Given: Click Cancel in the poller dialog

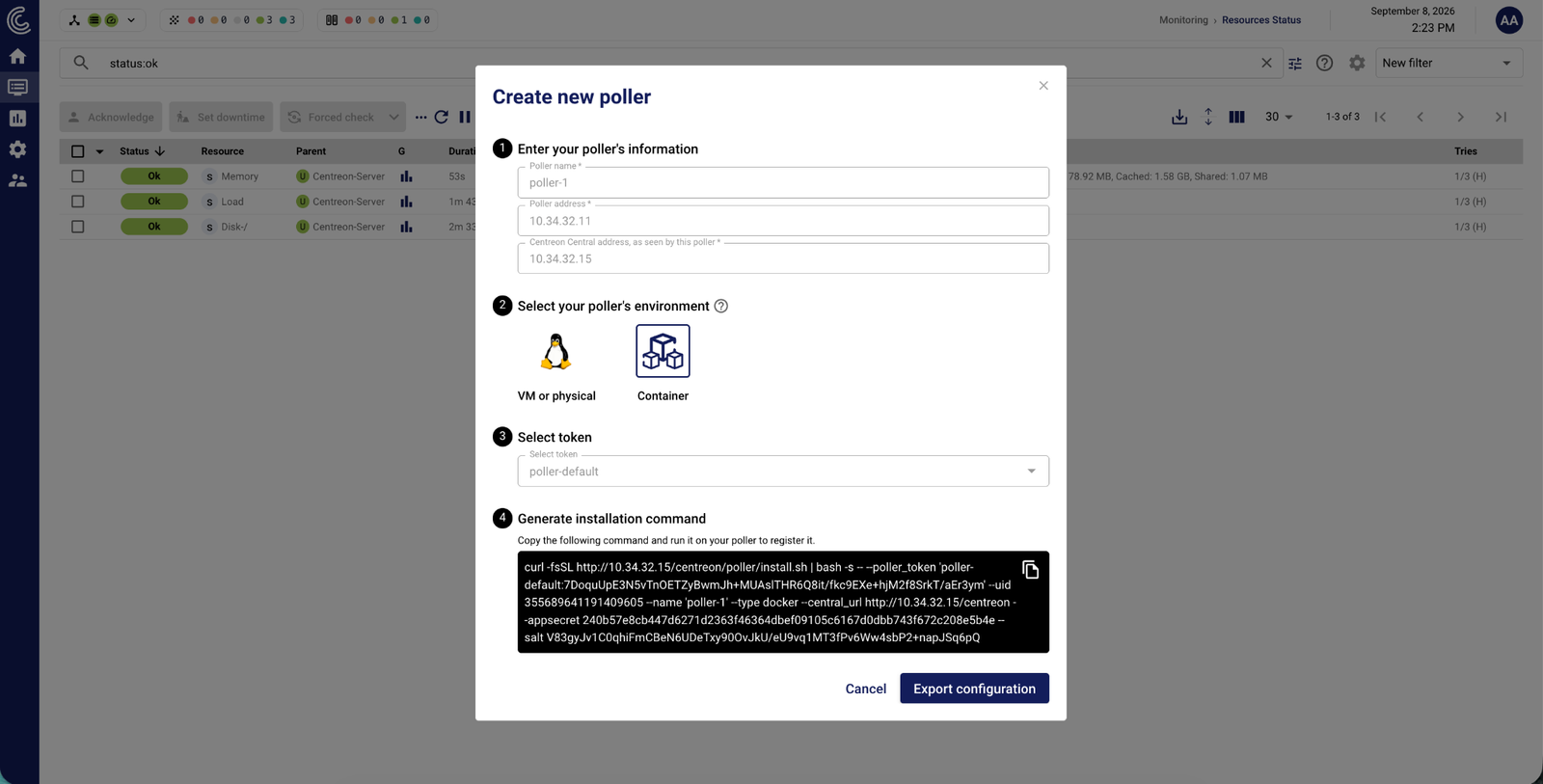Looking at the screenshot, I should click(866, 689).
